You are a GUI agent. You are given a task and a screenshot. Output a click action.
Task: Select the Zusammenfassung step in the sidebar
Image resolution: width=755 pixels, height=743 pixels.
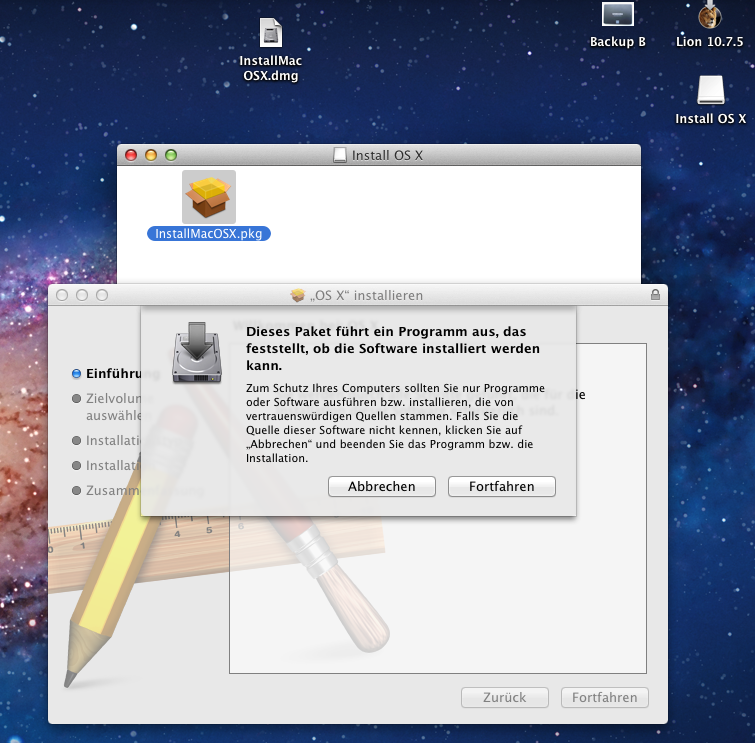point(138,491)
